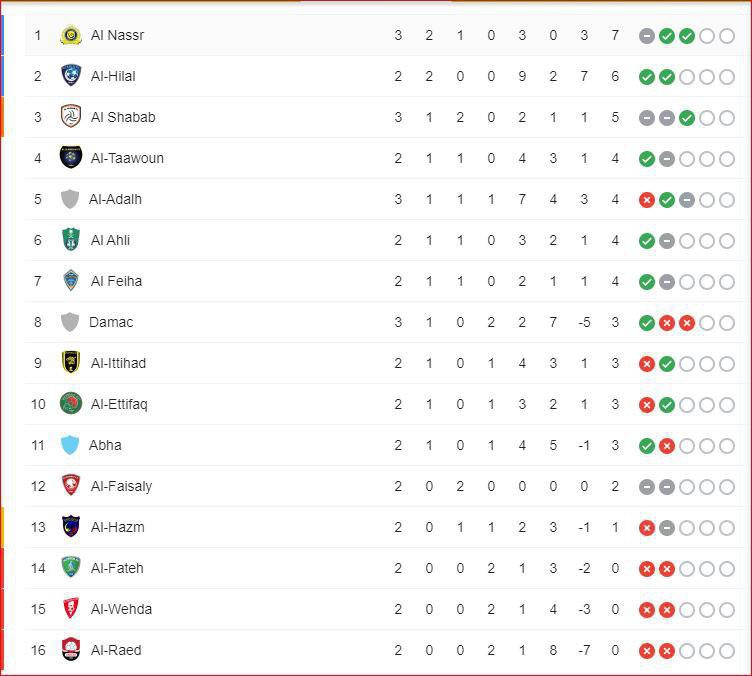Viewport: 752px width, 676px height.
Task: Click the Al Shabab team badge
Action: tap(70, 117)
